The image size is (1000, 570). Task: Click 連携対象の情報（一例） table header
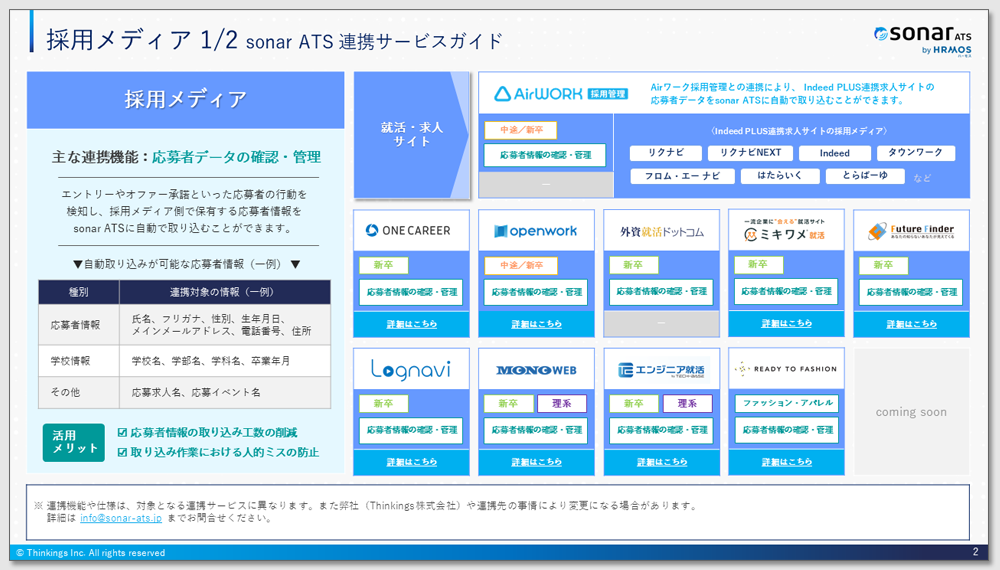tap(224, 292)
